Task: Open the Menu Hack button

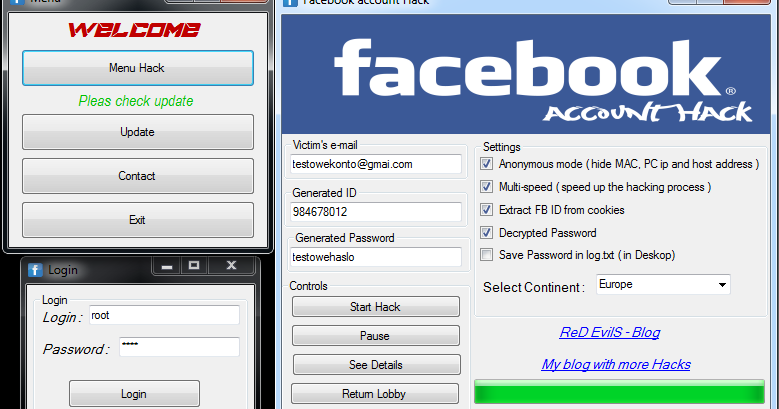Action: coord(138,68)
